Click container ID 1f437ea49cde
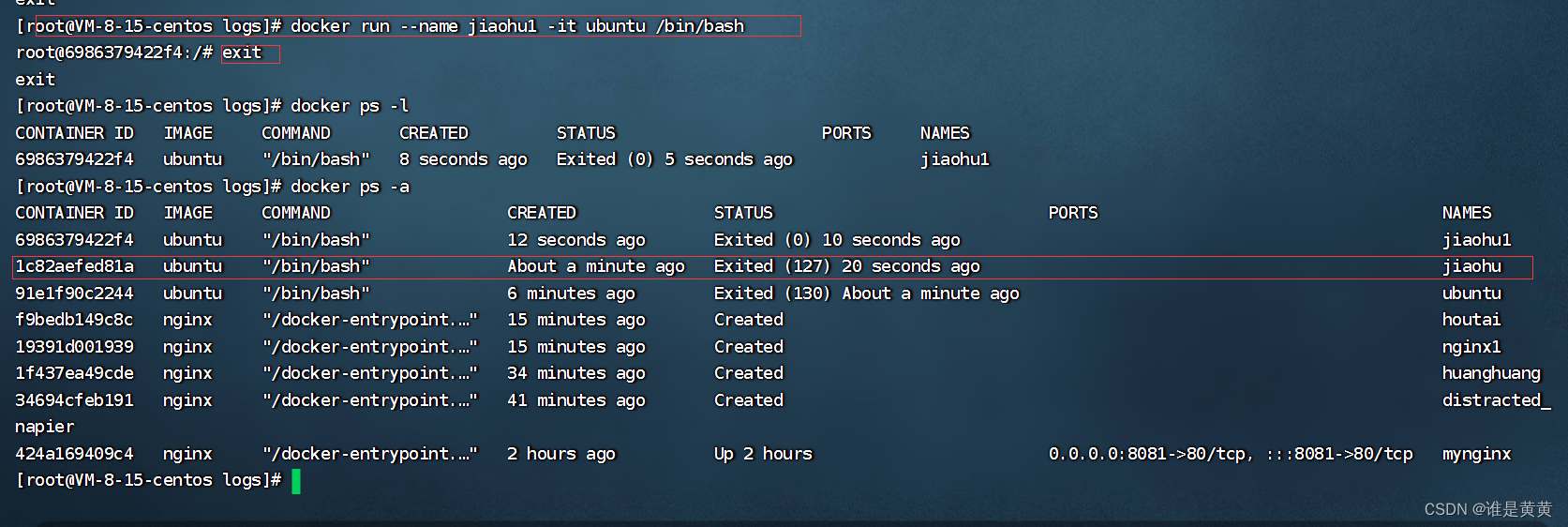This screenshot has height=527, width=1568. [75, 373]
